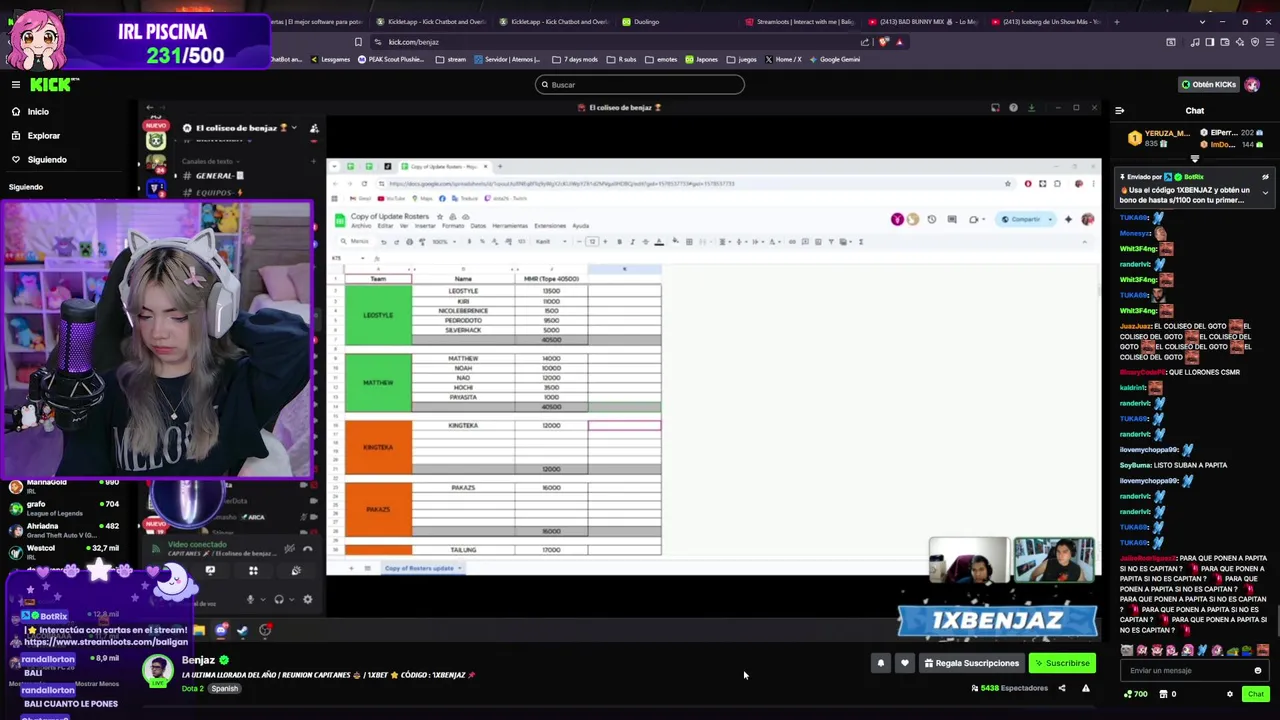This screenshot has height=720, width=1280.
Task: Switch to BAD BUNNY MIX YouTube tab
Action: (922, 22)
